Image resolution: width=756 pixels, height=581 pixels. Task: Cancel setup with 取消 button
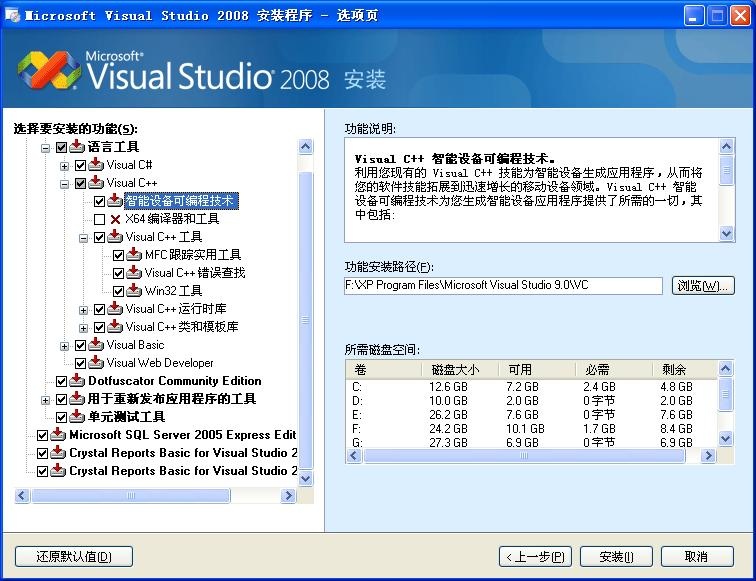[x=697, y=557]
